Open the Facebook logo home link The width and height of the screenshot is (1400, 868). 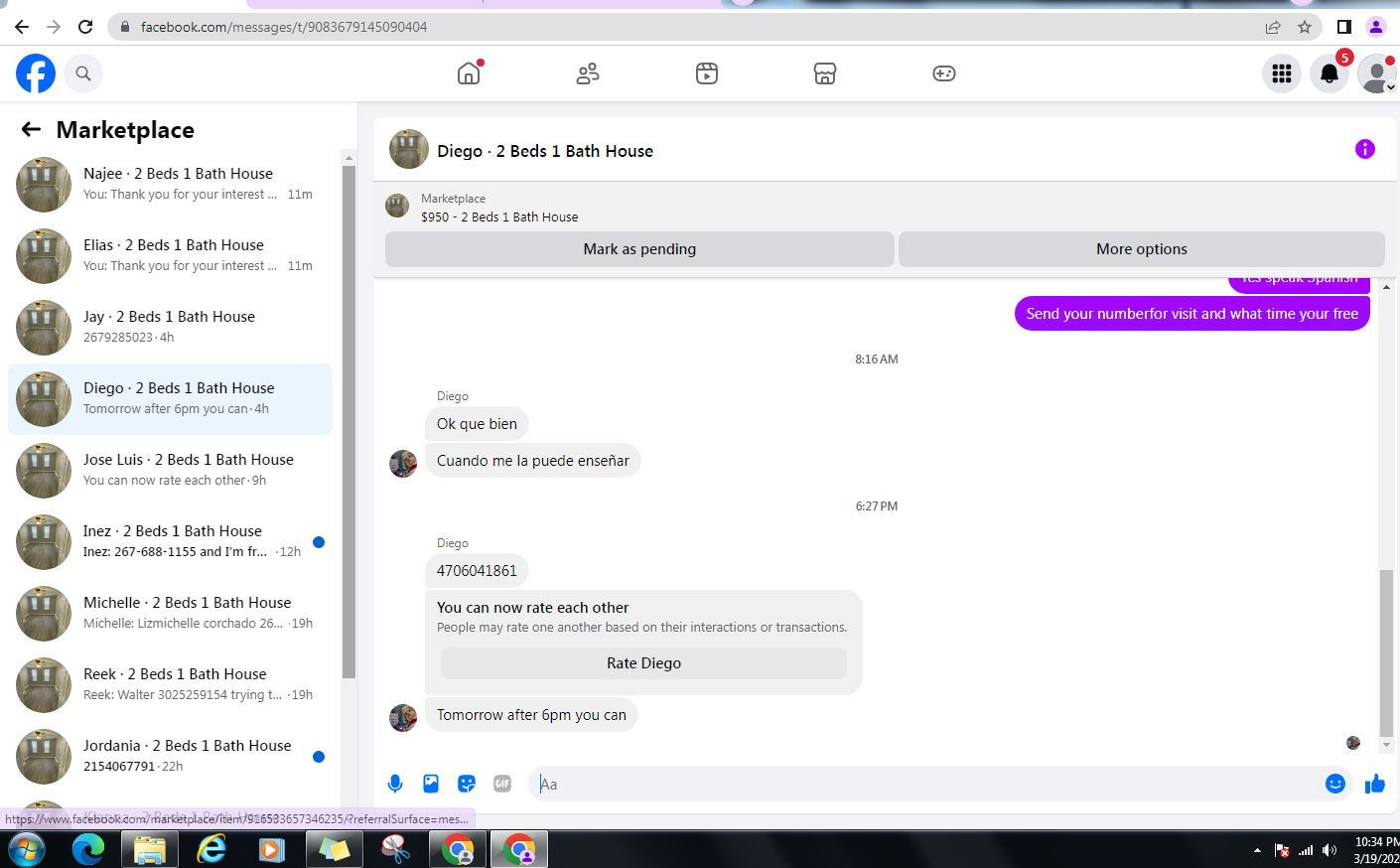[36, 73]
